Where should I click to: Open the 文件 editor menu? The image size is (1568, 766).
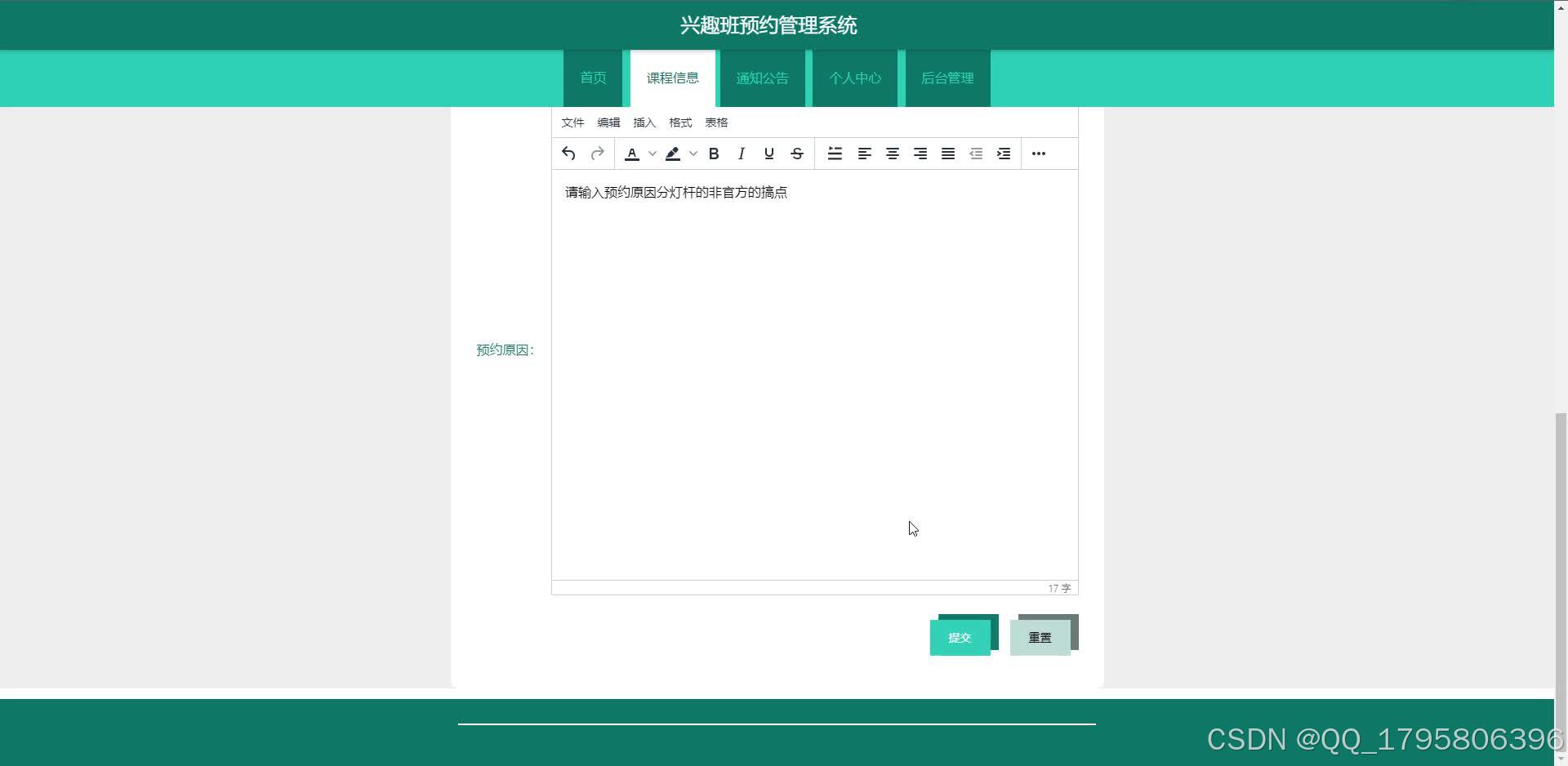point(572,122)
